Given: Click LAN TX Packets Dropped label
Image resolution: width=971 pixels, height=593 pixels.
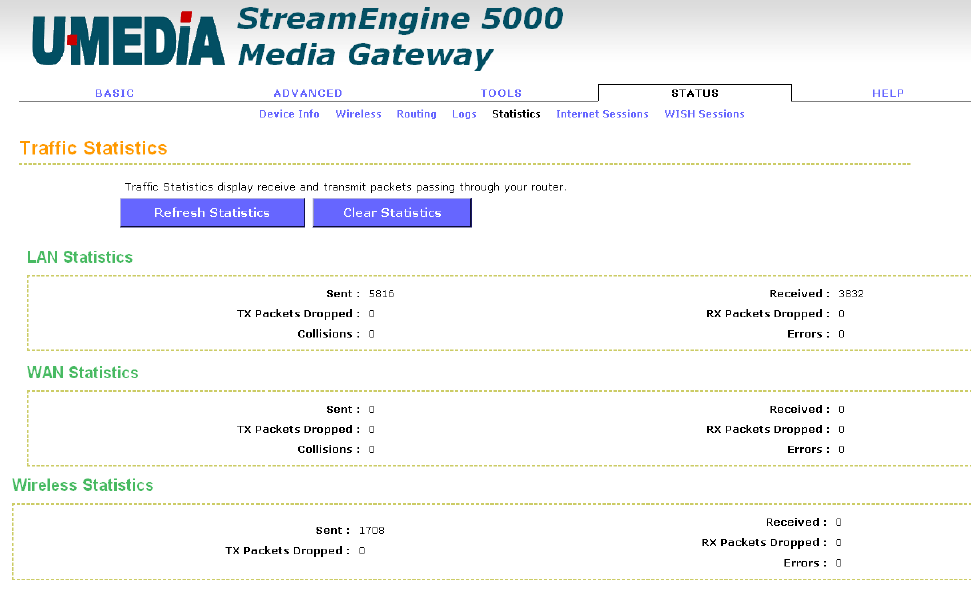Looking at the screenshot, I should [x=298, y=314].
